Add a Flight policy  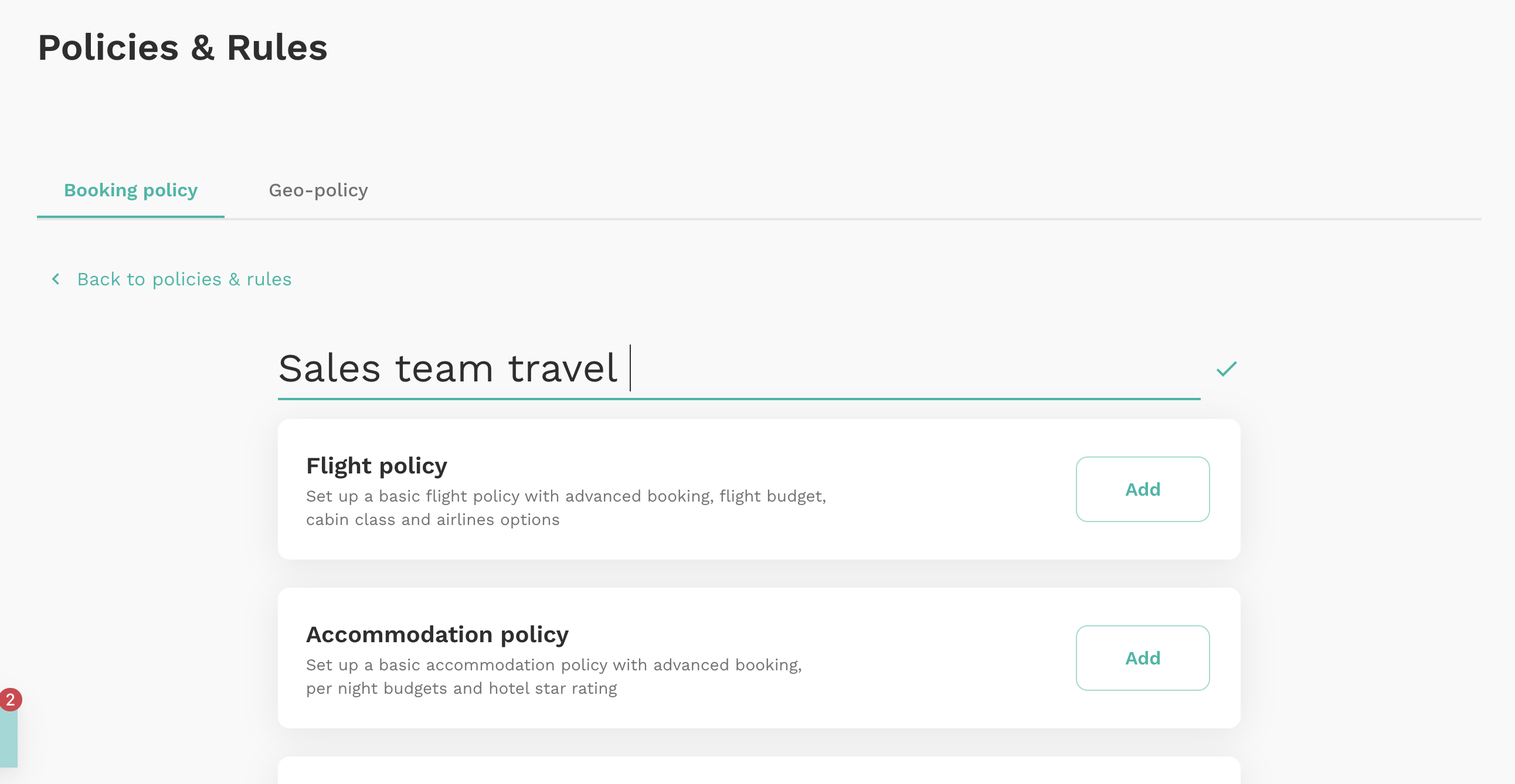click(1142, 489)
